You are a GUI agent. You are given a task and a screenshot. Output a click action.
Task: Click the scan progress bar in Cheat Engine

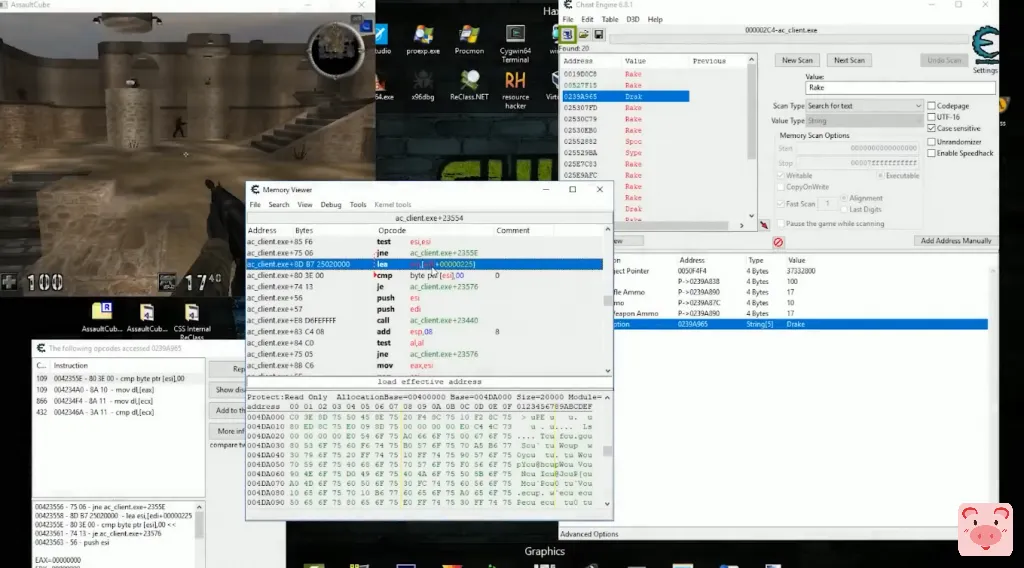[x=788, y=40]
